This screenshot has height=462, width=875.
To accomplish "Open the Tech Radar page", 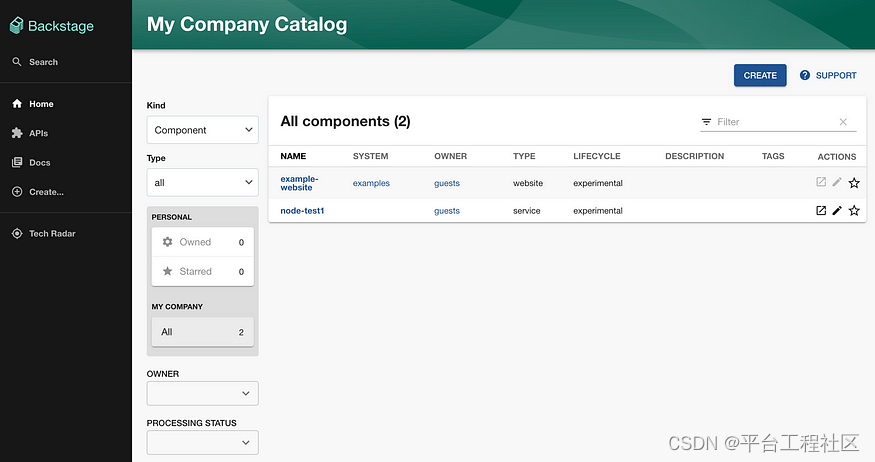I will [x=52, y=234].
